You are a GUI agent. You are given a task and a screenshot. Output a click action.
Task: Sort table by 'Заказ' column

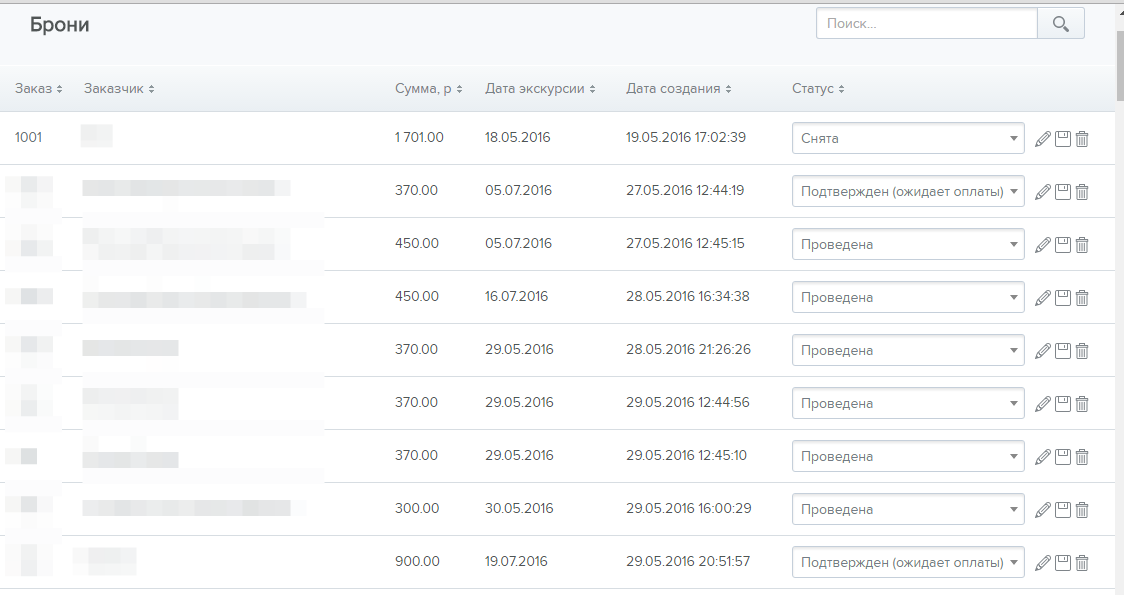(38, 89)
